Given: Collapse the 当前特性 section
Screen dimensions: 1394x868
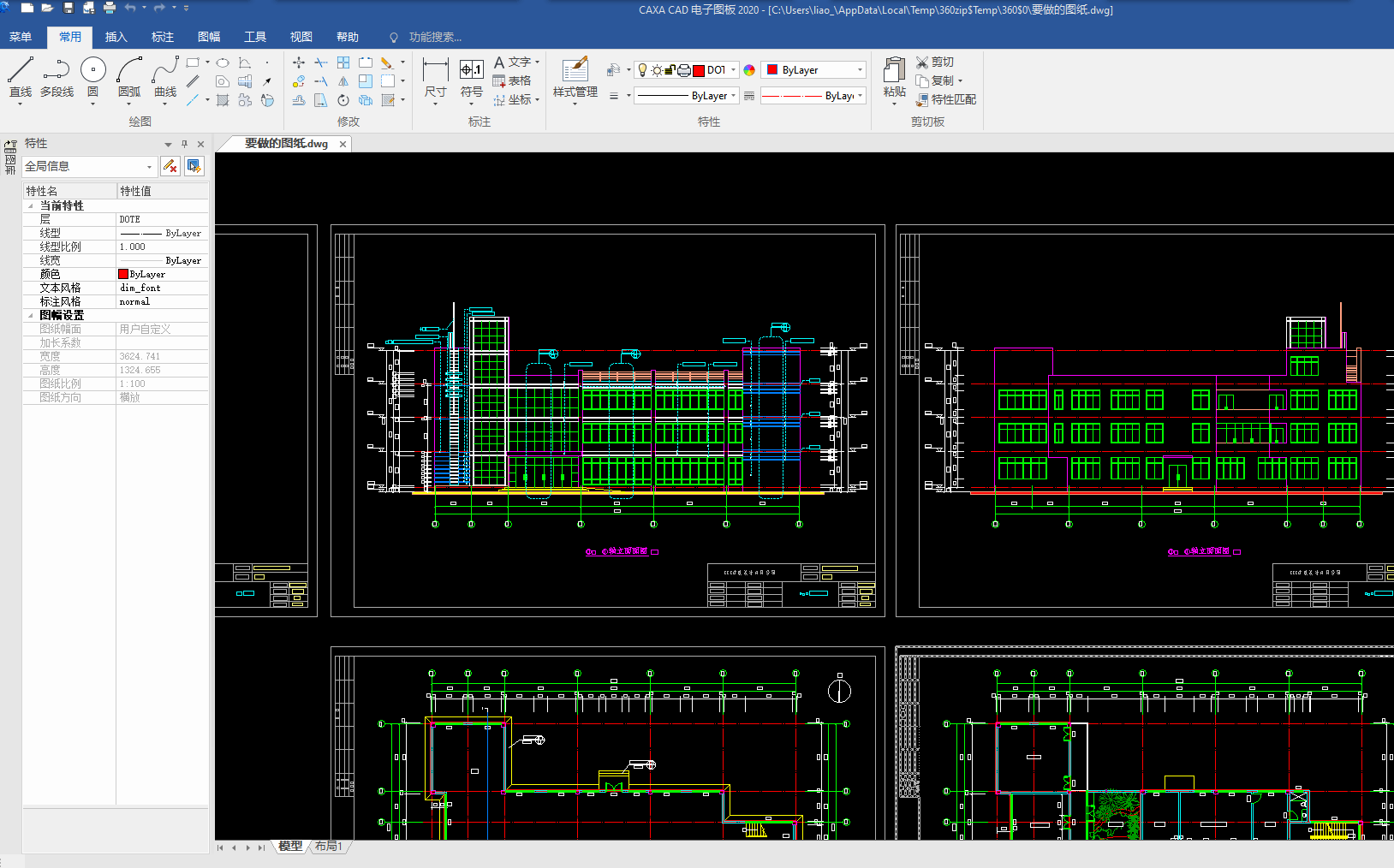Looking at the screenshot, I should pyautogui.click(x=31, y=205).
